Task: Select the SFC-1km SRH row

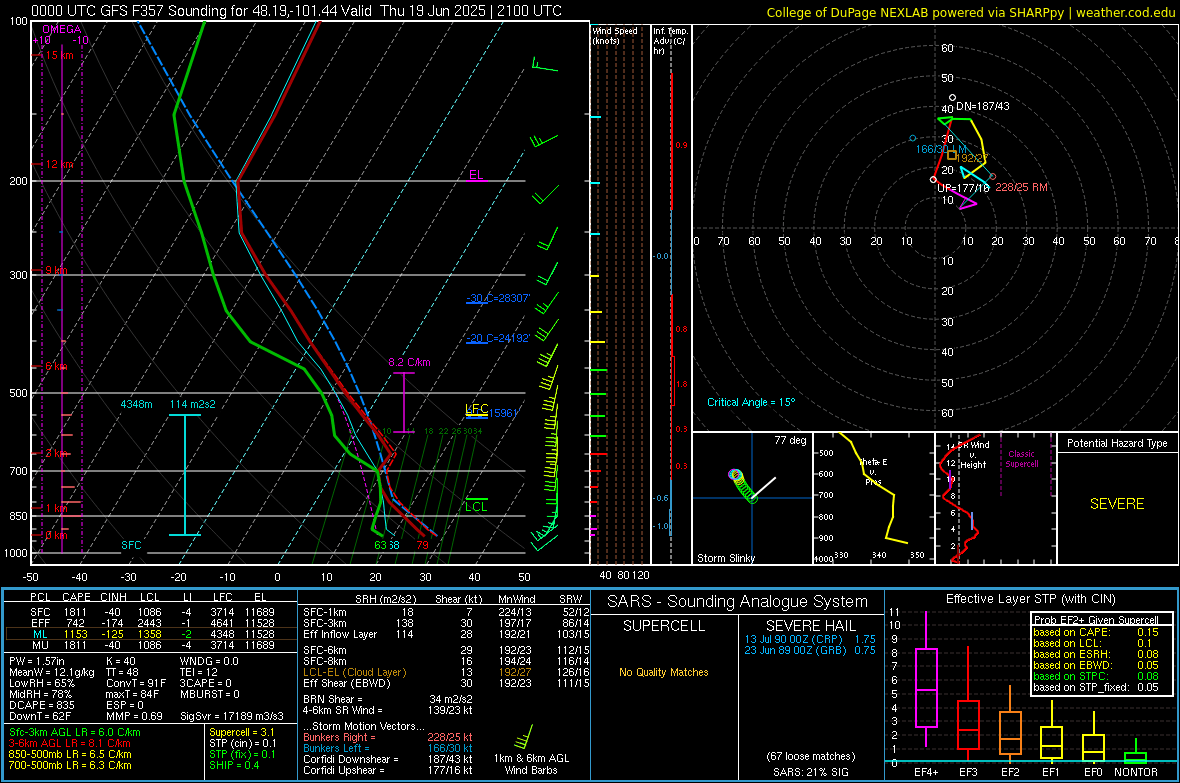Action: [x=446, y=612]
